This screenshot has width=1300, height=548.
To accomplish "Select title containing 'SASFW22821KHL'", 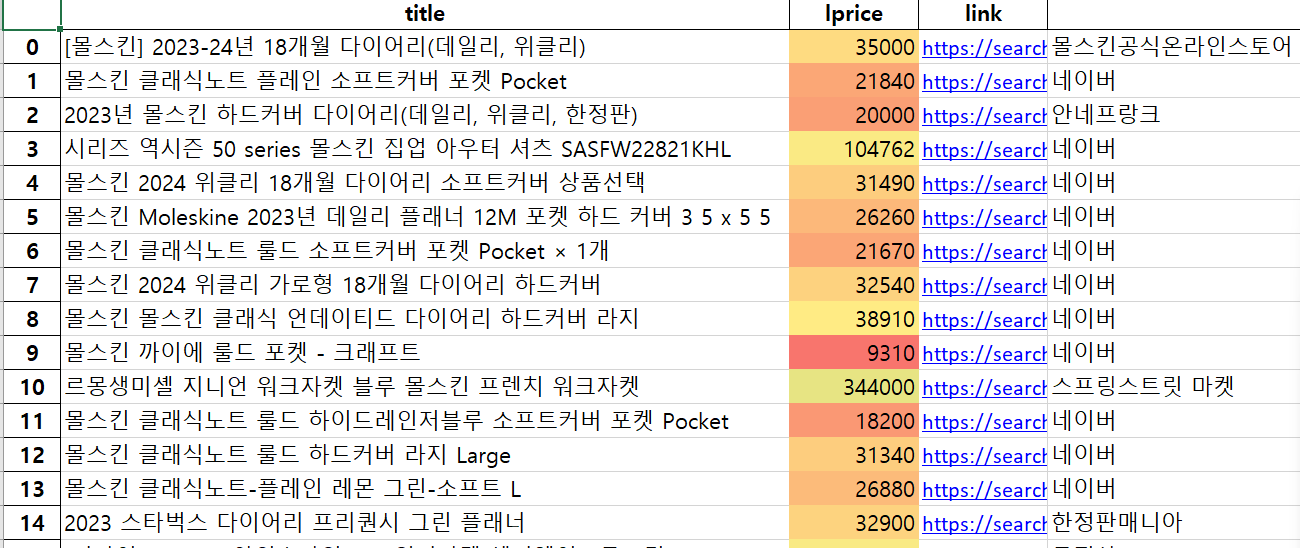I will tap(425, 149).
